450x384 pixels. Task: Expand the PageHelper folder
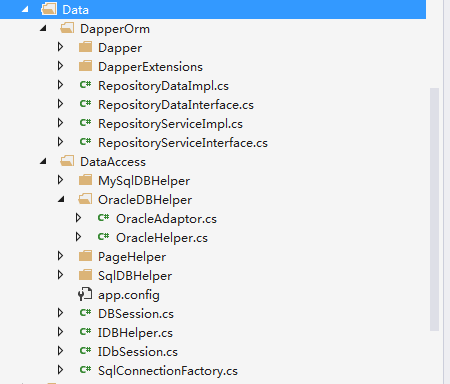coord(60,256)
